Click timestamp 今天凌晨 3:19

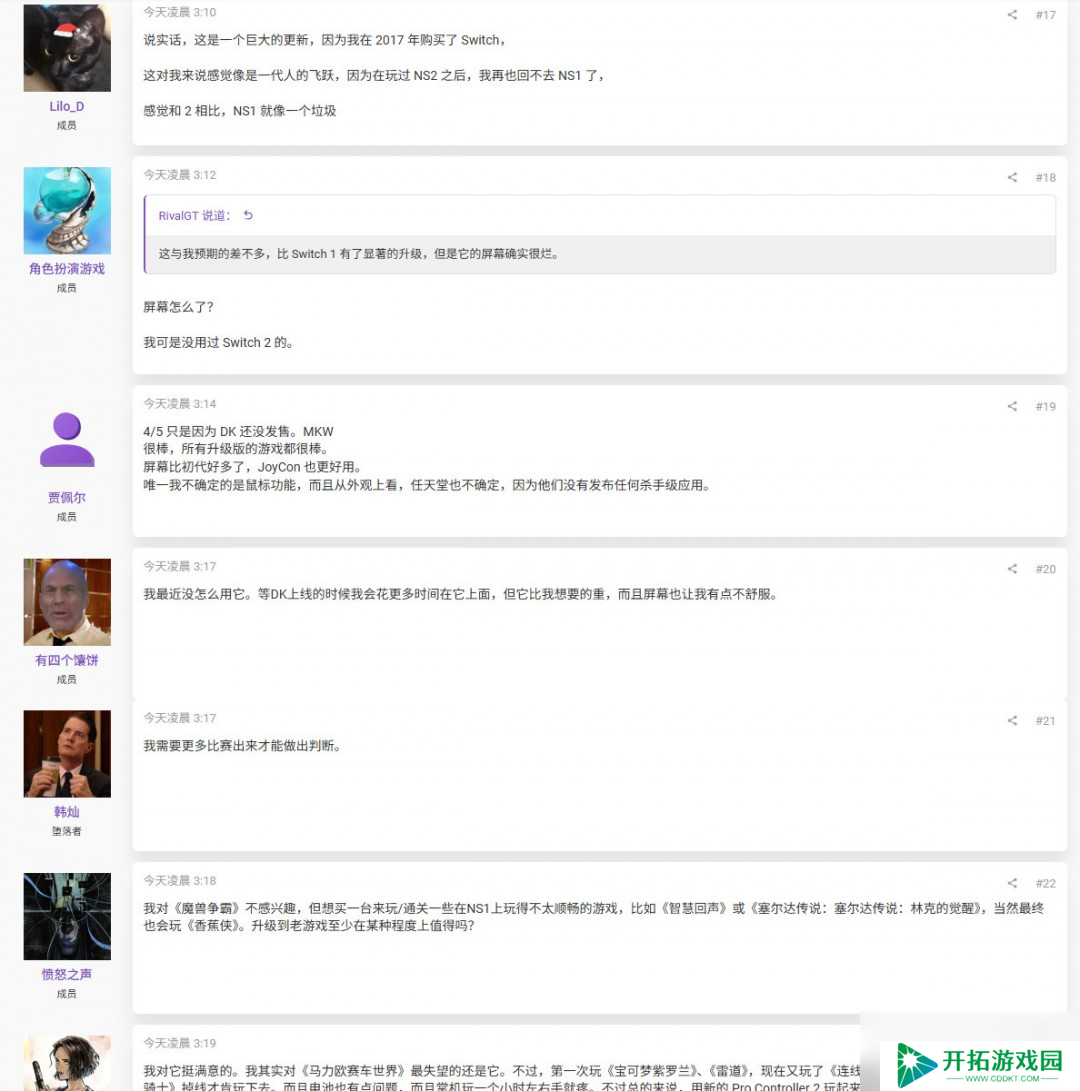pyautogui.click(x=180, y=1044)
